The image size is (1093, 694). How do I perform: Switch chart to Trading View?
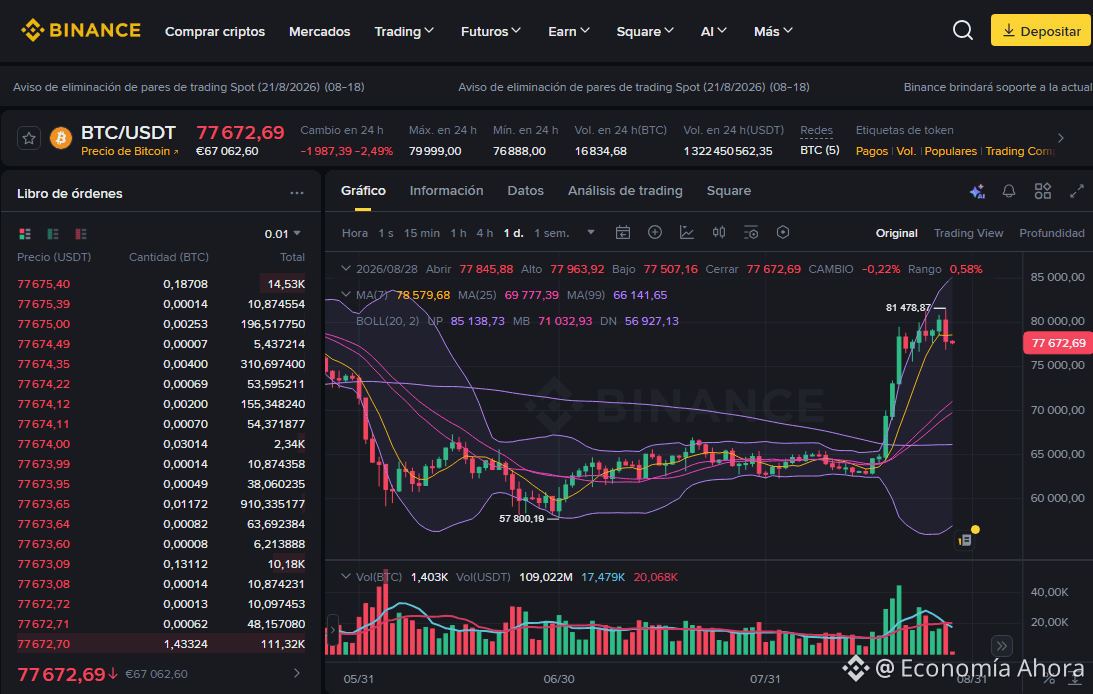pyautogui.click(x=968, y=233)
